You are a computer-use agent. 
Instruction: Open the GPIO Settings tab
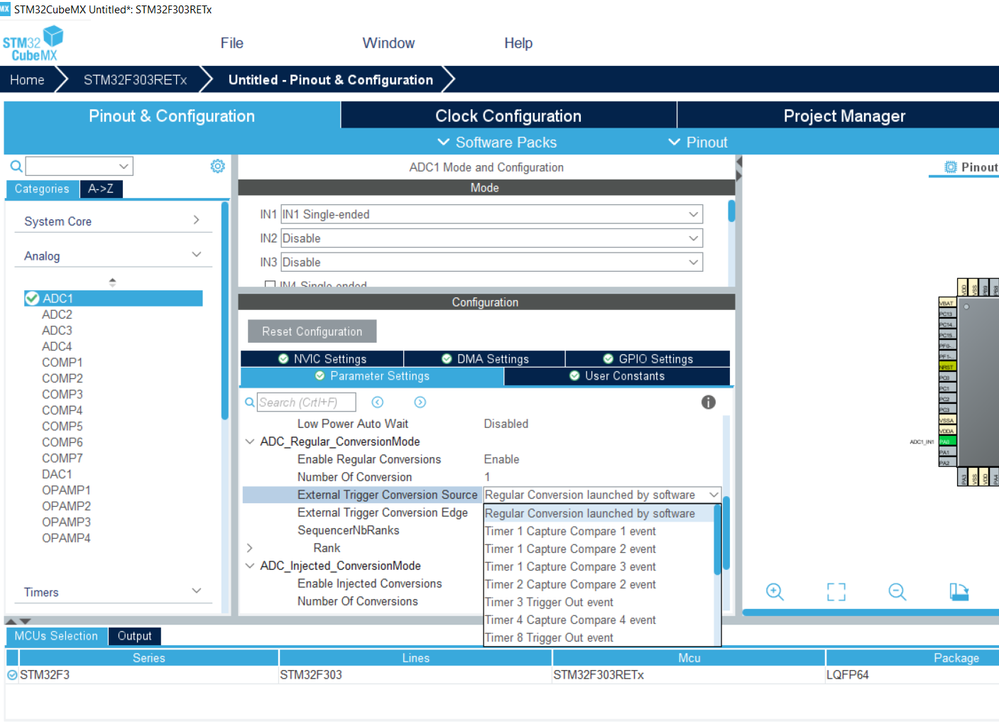[x=647, y=359]
